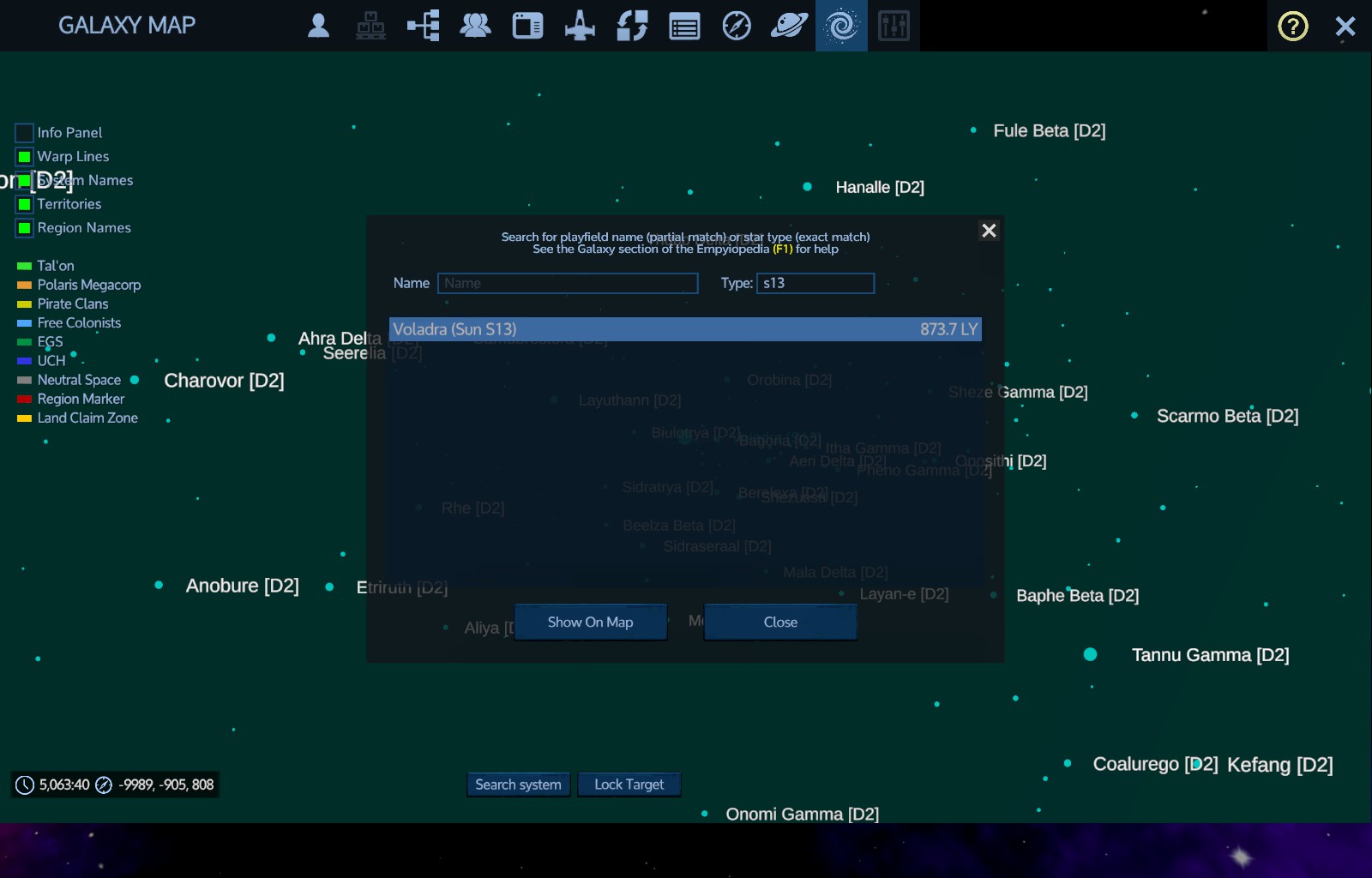Image resolution: width=1372 pixels, height=878 pixels.
Task: Click the Search system button
Action: coord(518,785)
